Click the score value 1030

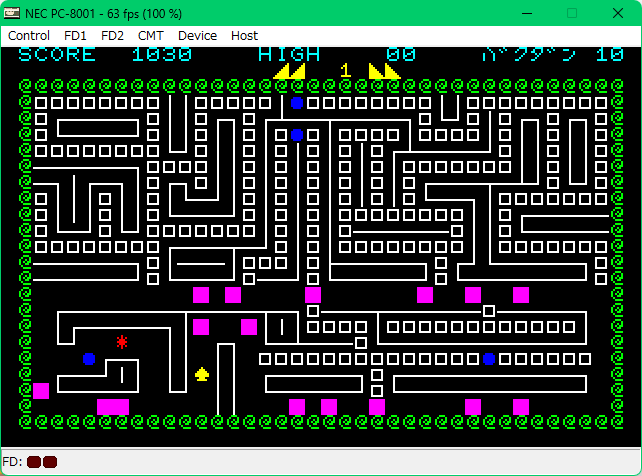pyautogui.click(x=162, y=54)
